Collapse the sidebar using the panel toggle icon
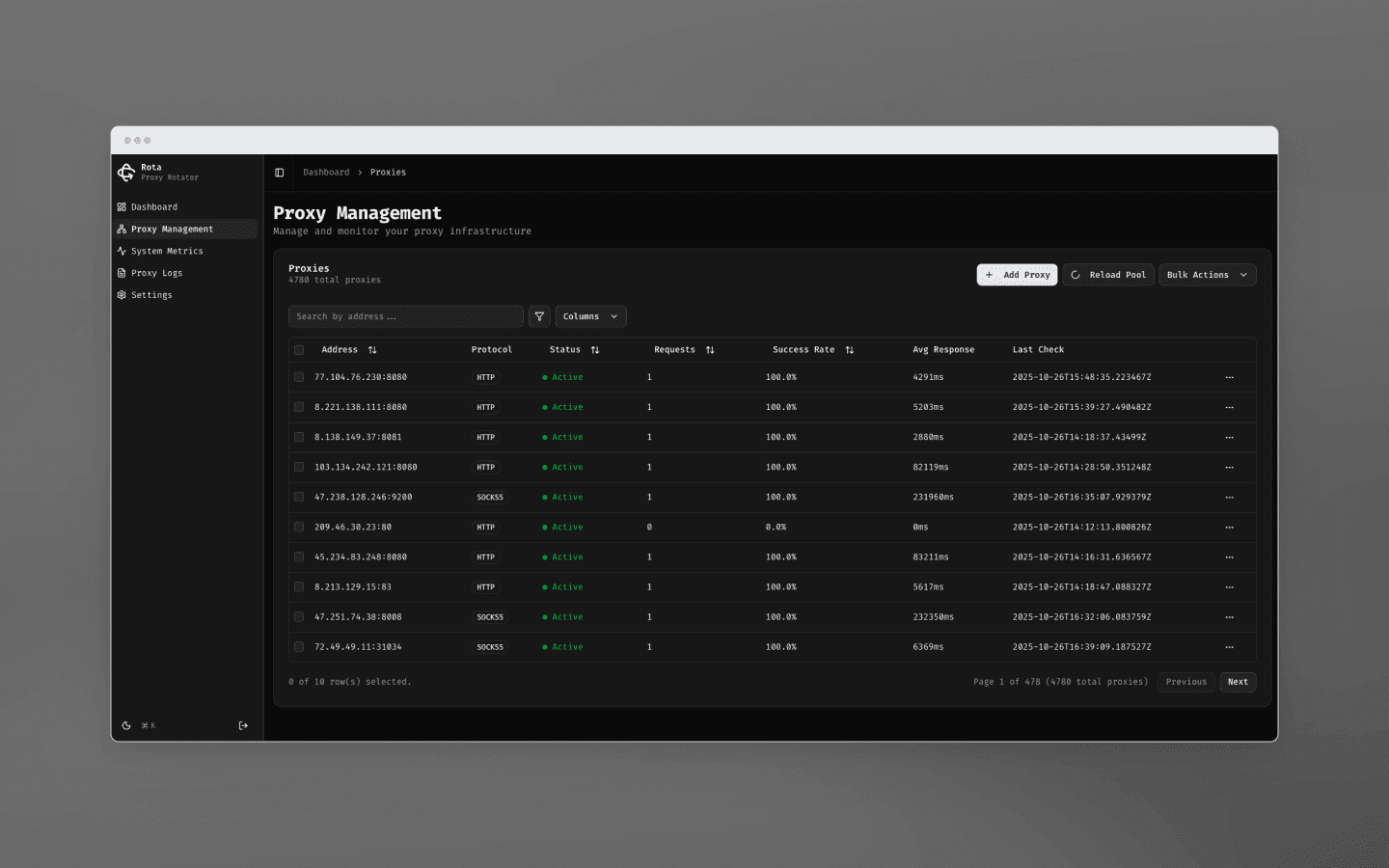This screenshot has width=1389, height=868. [x=280, y=172]
